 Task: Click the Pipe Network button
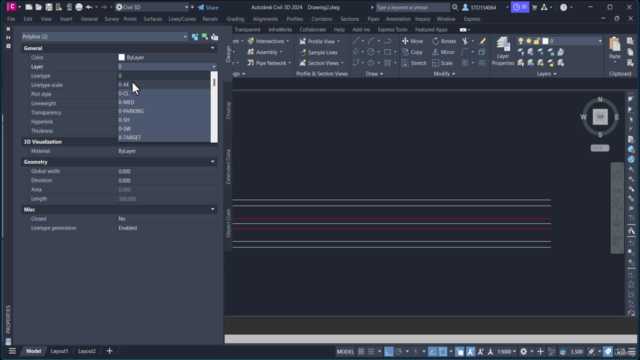pyautogui.click(x=269, y=63)
